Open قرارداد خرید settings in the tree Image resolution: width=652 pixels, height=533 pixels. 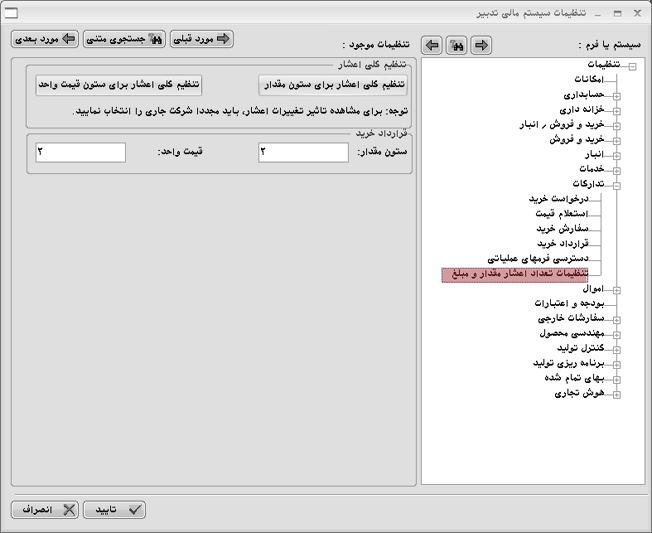pos(559,243)
